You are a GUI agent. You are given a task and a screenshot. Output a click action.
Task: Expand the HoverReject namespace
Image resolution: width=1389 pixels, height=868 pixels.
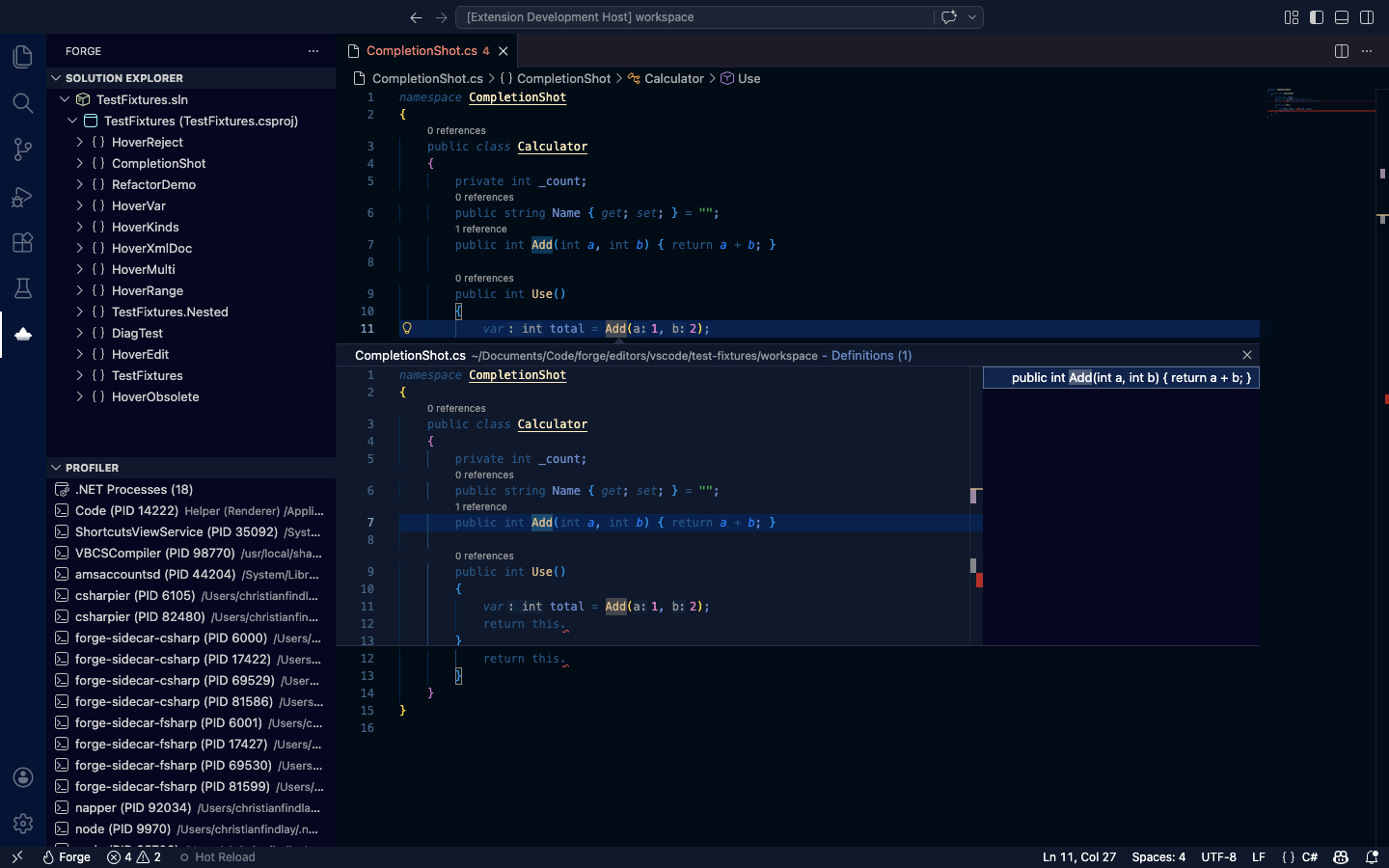80,142
